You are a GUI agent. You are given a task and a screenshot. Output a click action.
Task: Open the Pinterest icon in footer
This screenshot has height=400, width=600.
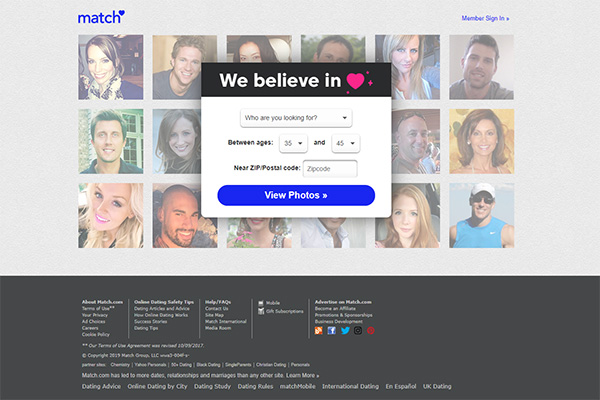click(371, 330)
